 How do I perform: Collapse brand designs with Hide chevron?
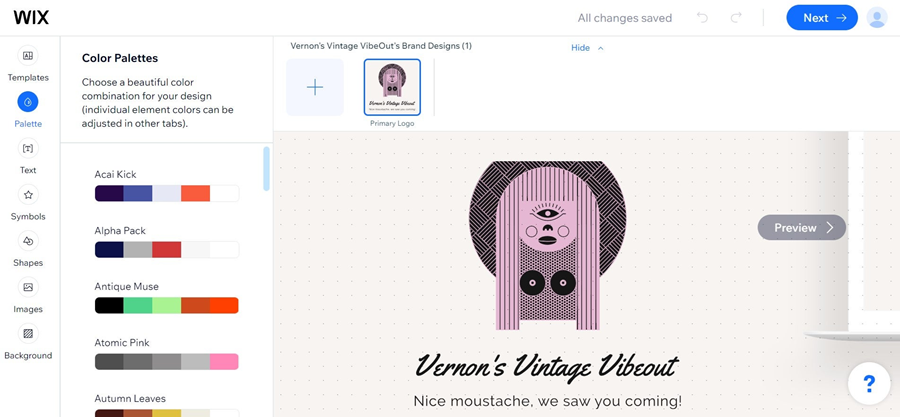(x=587, y=48)
